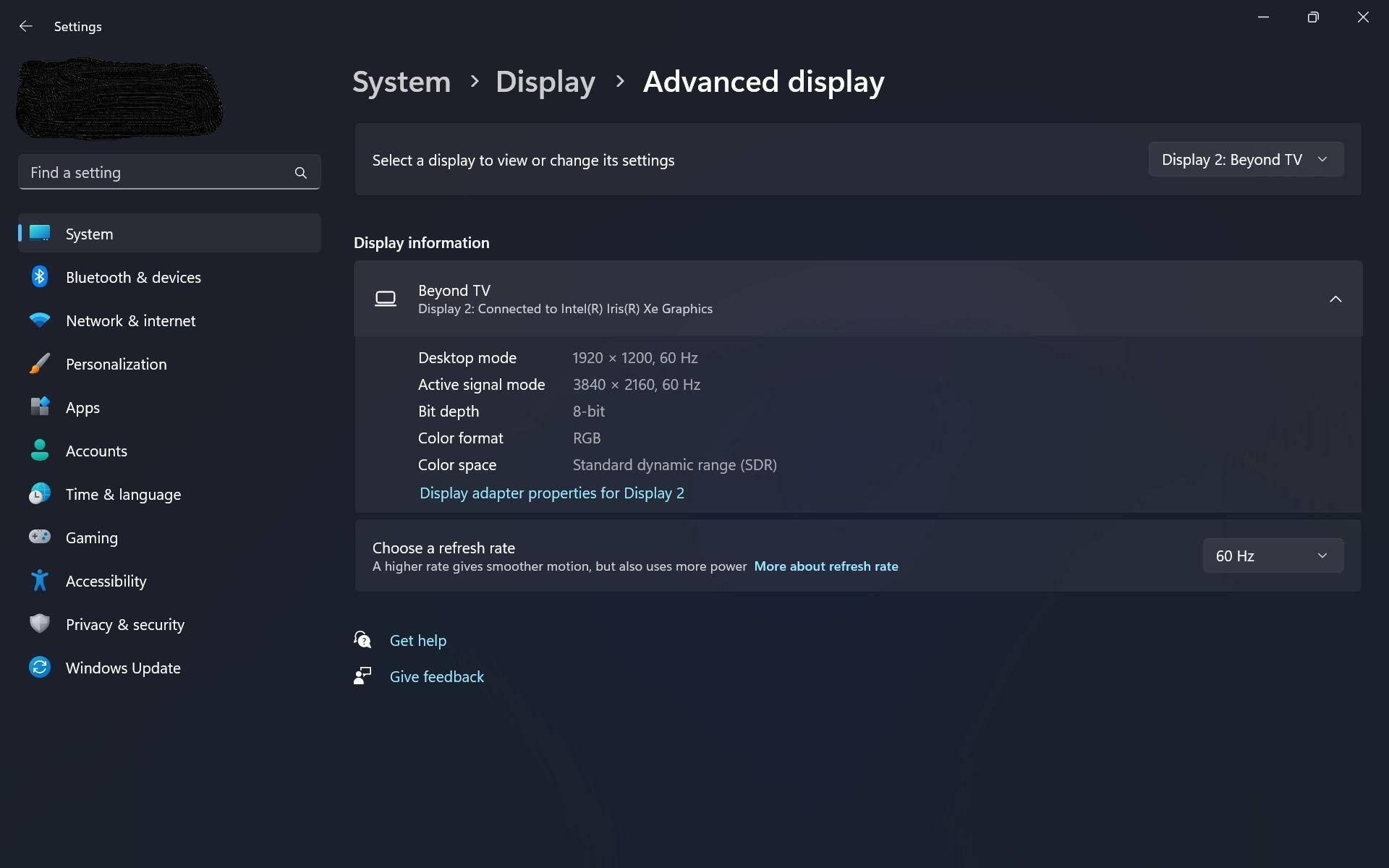Click the Get help link
The width and height of the screenshot is (1389, 868).
point(417,641)
